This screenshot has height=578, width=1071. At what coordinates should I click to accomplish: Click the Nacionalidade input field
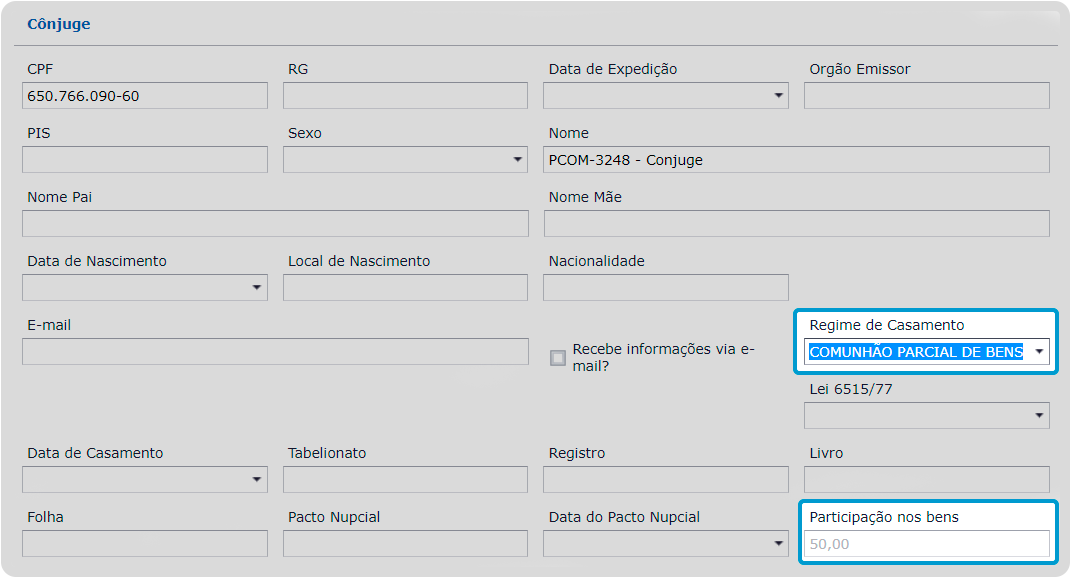[x=666, y=288]
